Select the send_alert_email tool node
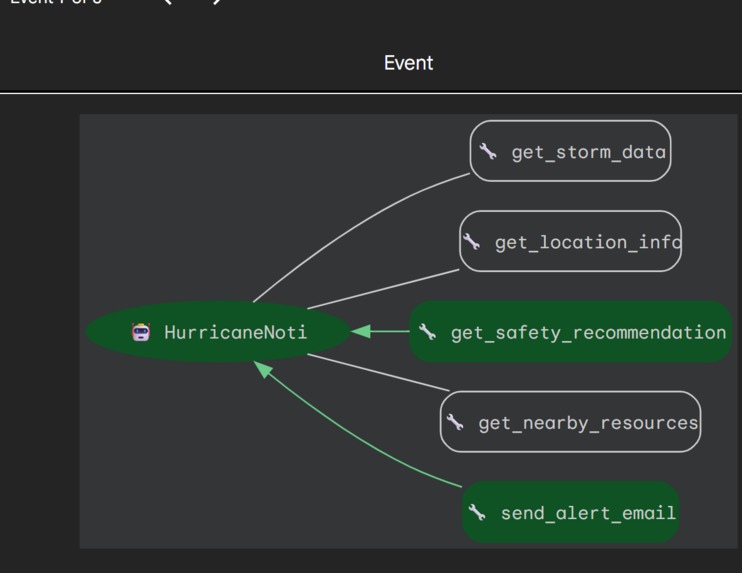Screen dimensions: 742x573 click(x=570, y=512)
